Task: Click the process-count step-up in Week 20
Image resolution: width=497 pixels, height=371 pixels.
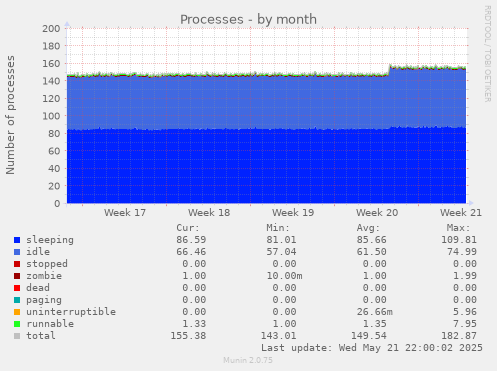Action: pyautogui.click(x=389, y=71)
